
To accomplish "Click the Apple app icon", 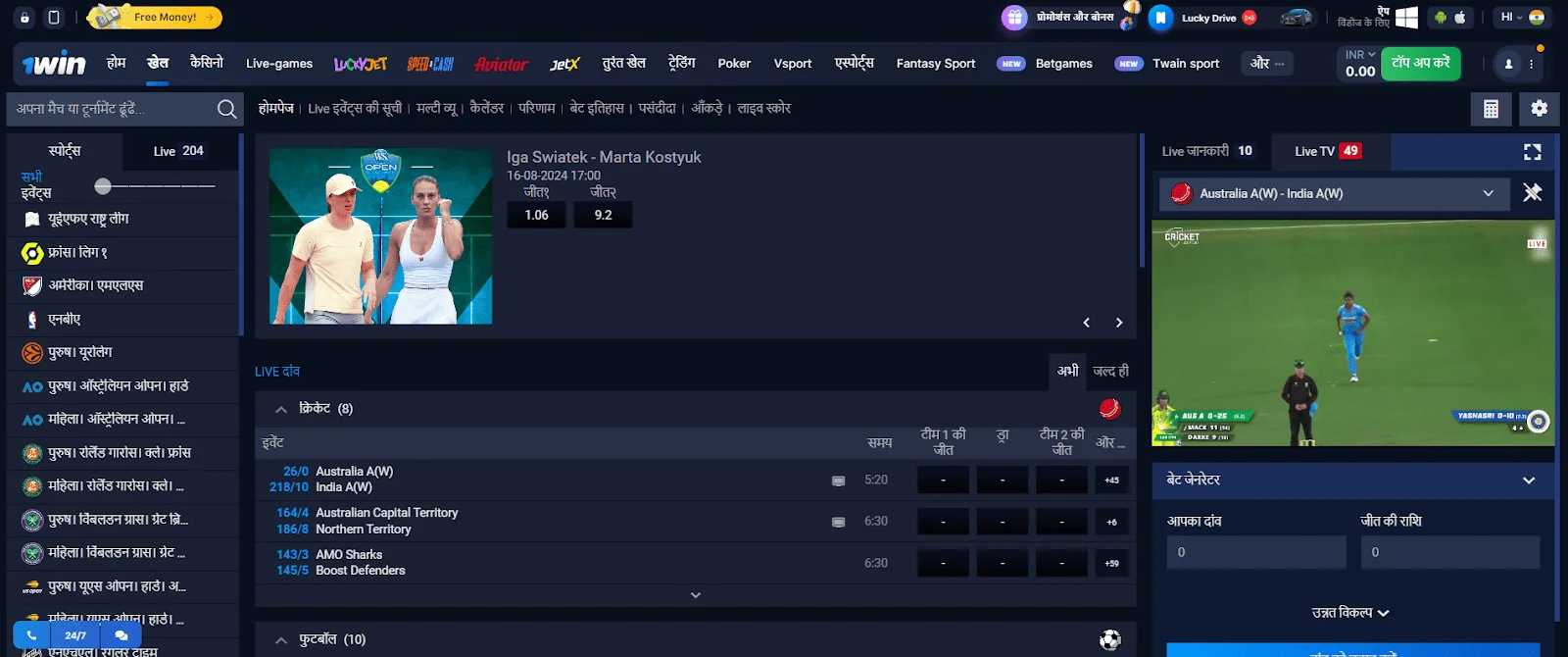I will point(1460,18).
